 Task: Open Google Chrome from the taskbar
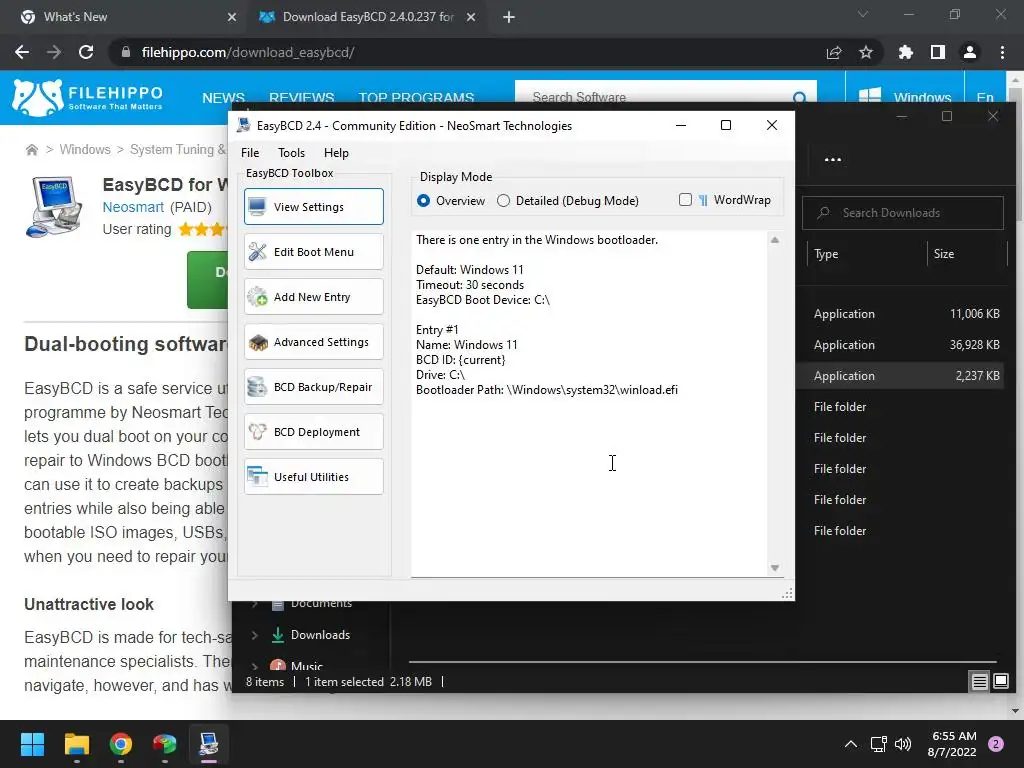(121, 744)
